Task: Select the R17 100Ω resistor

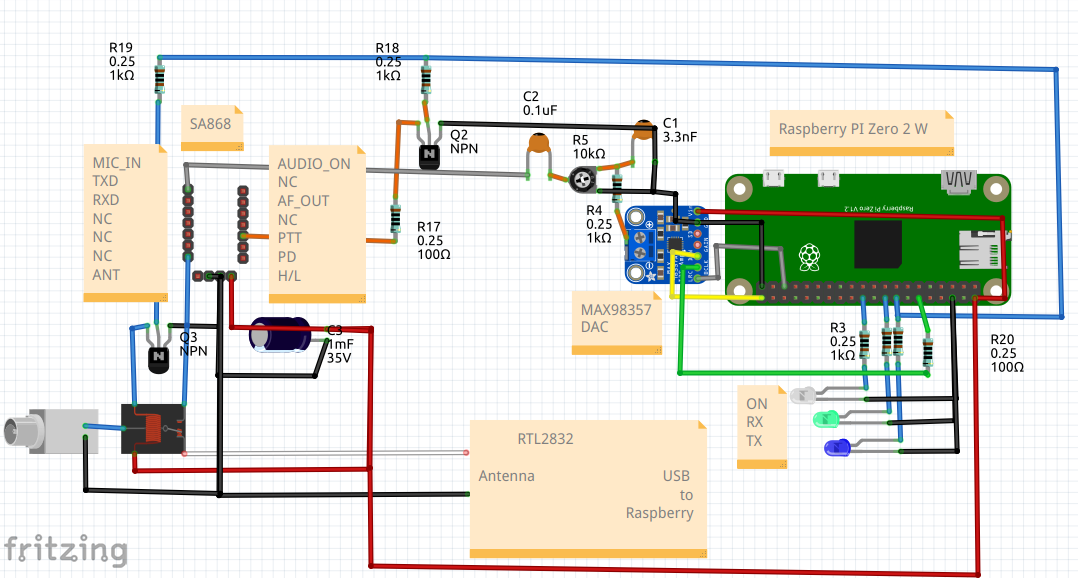Action: (x=396, y=217)
